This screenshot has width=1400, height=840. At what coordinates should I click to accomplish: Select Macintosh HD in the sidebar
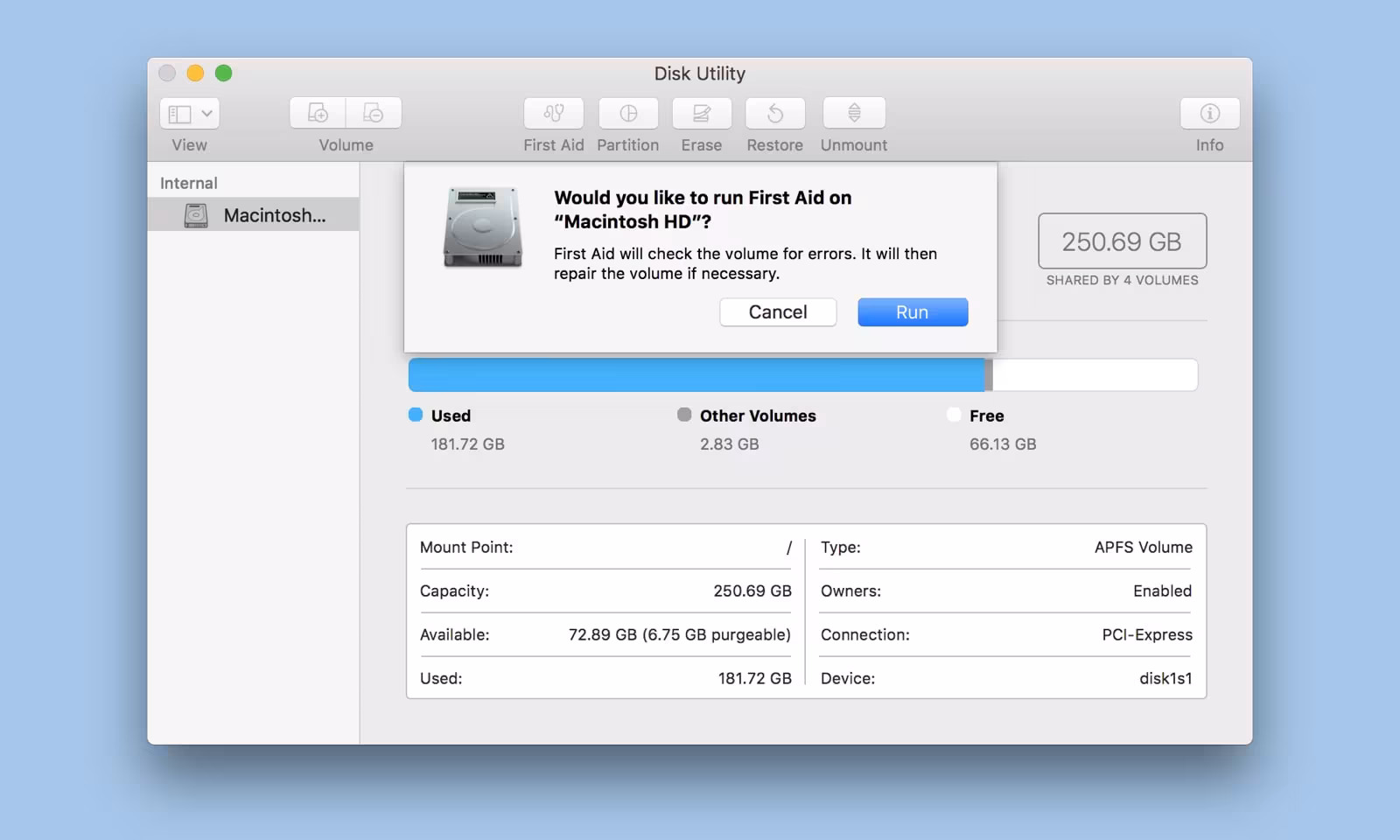pyautogui.click(x=254, y=215)
